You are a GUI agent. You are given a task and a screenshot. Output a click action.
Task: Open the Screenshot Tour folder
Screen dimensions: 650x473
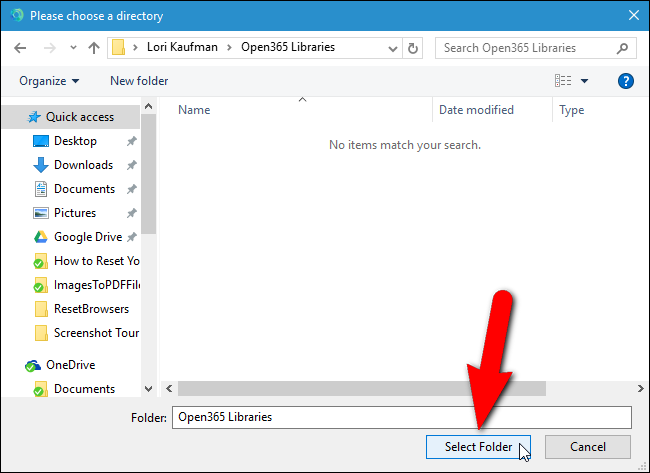(x=96, y=333)
